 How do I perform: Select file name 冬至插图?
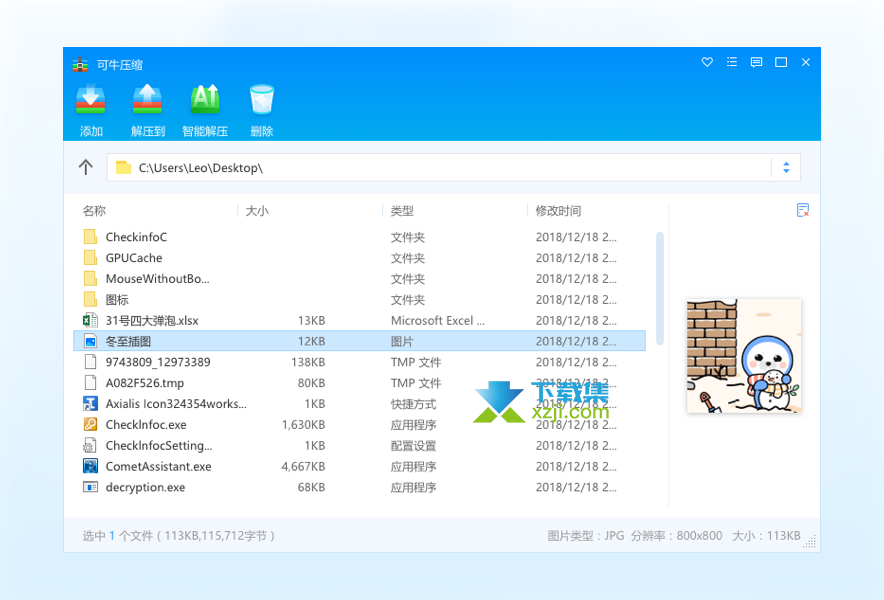tap(128, 341)
